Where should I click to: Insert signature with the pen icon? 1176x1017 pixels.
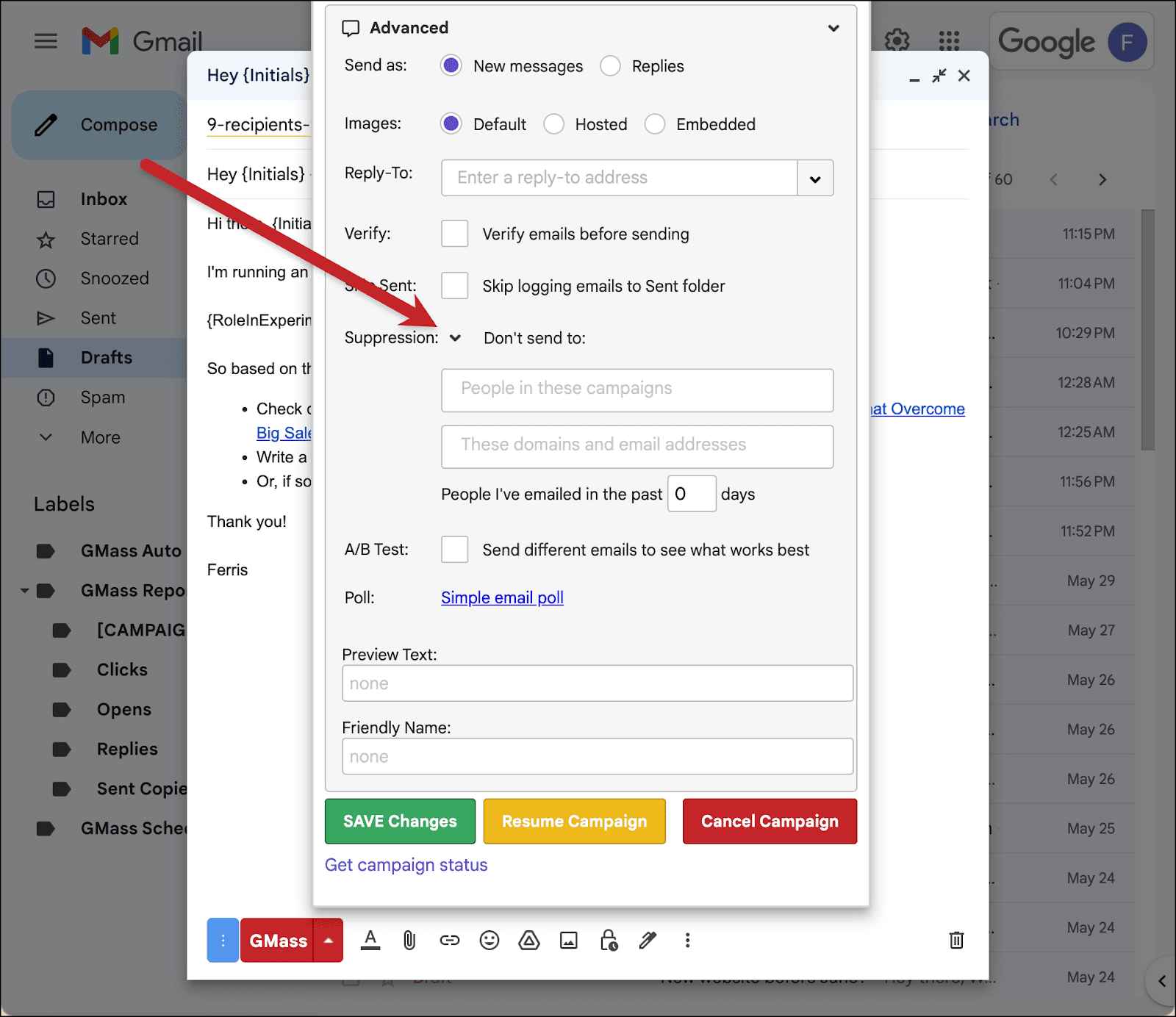coord(648,940)
